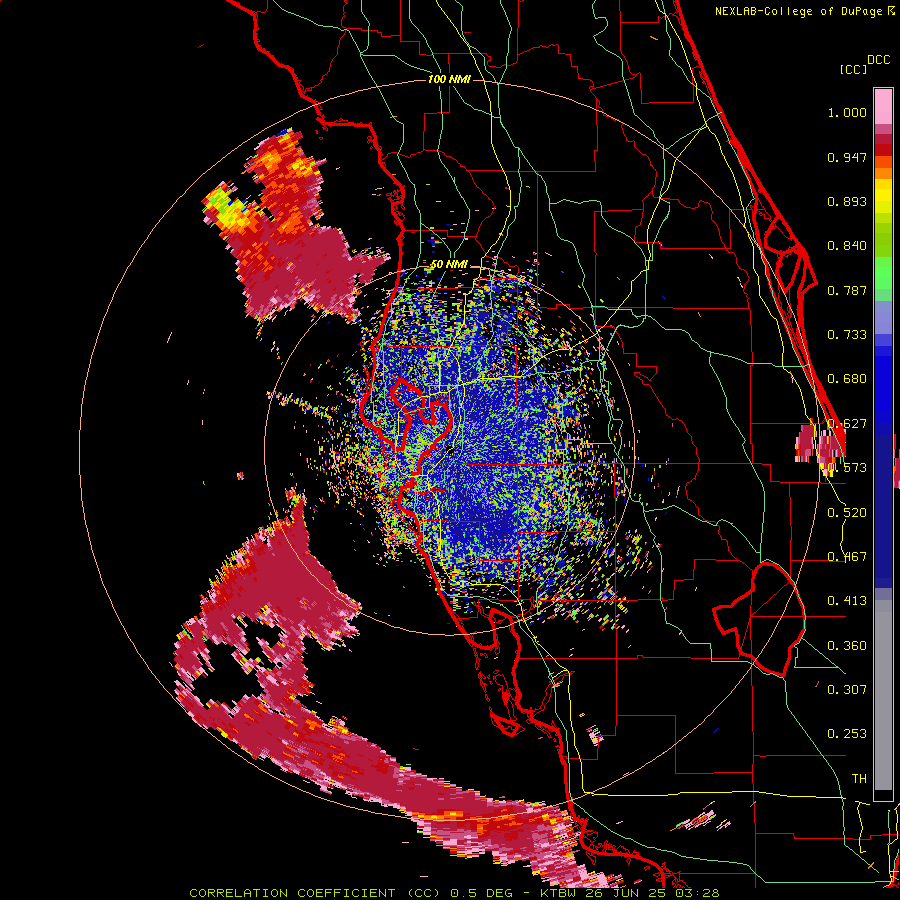
Task: Select the 0.307 value on the color scale
Action: point(847,689)
